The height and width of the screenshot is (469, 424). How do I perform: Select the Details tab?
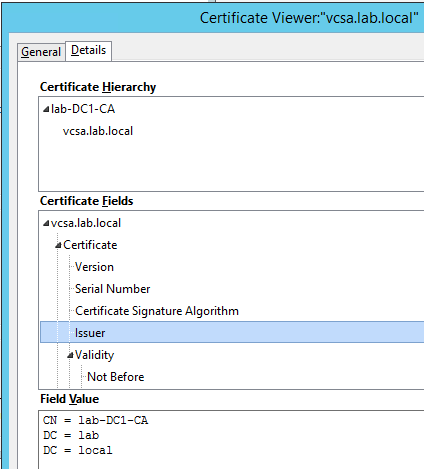[x=88, y=51]
